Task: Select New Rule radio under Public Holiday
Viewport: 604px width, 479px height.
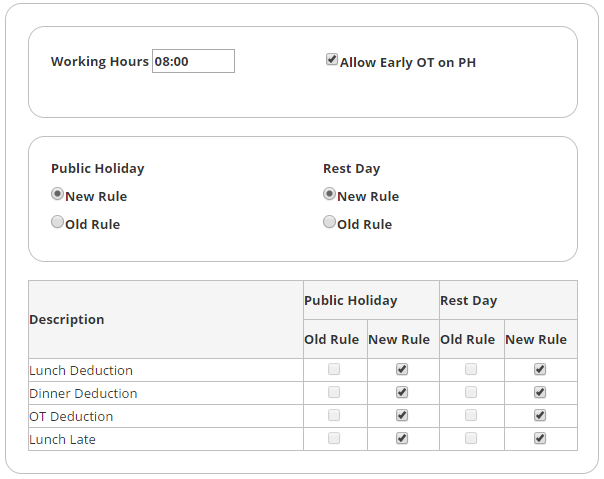Action: 57,194
